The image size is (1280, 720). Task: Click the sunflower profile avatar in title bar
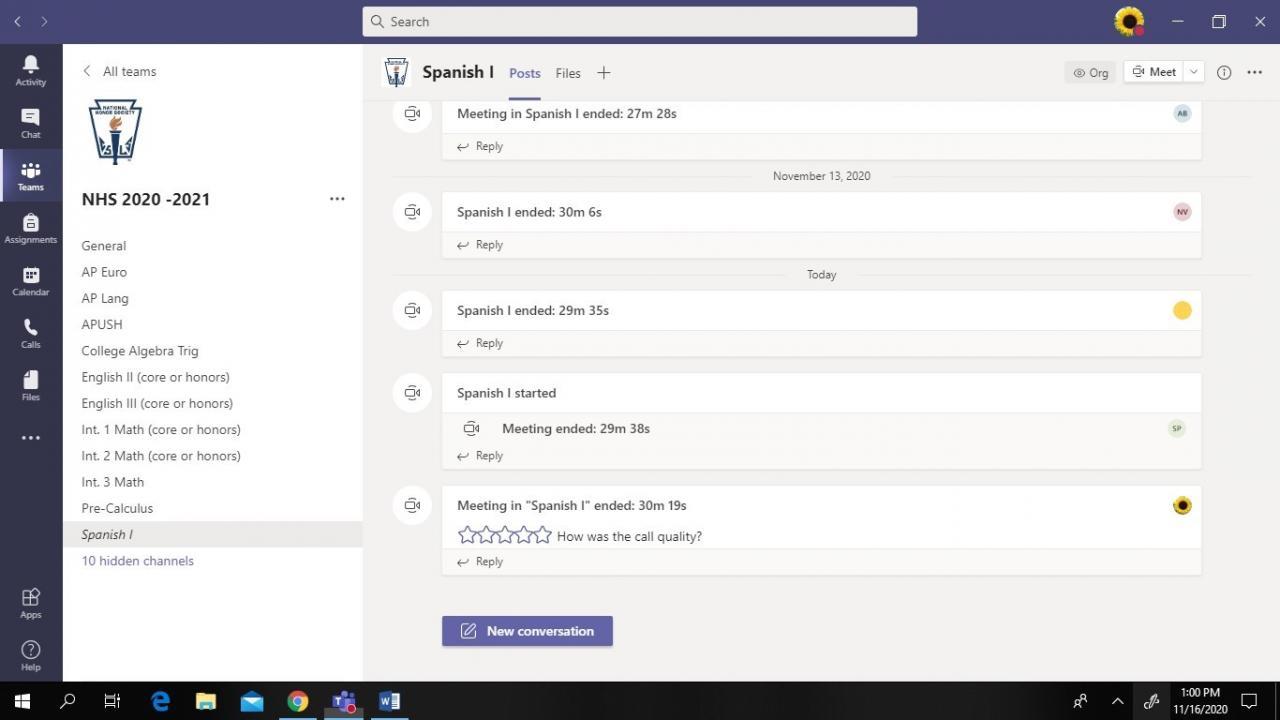pyautogui.click(x=1129, y=21)
